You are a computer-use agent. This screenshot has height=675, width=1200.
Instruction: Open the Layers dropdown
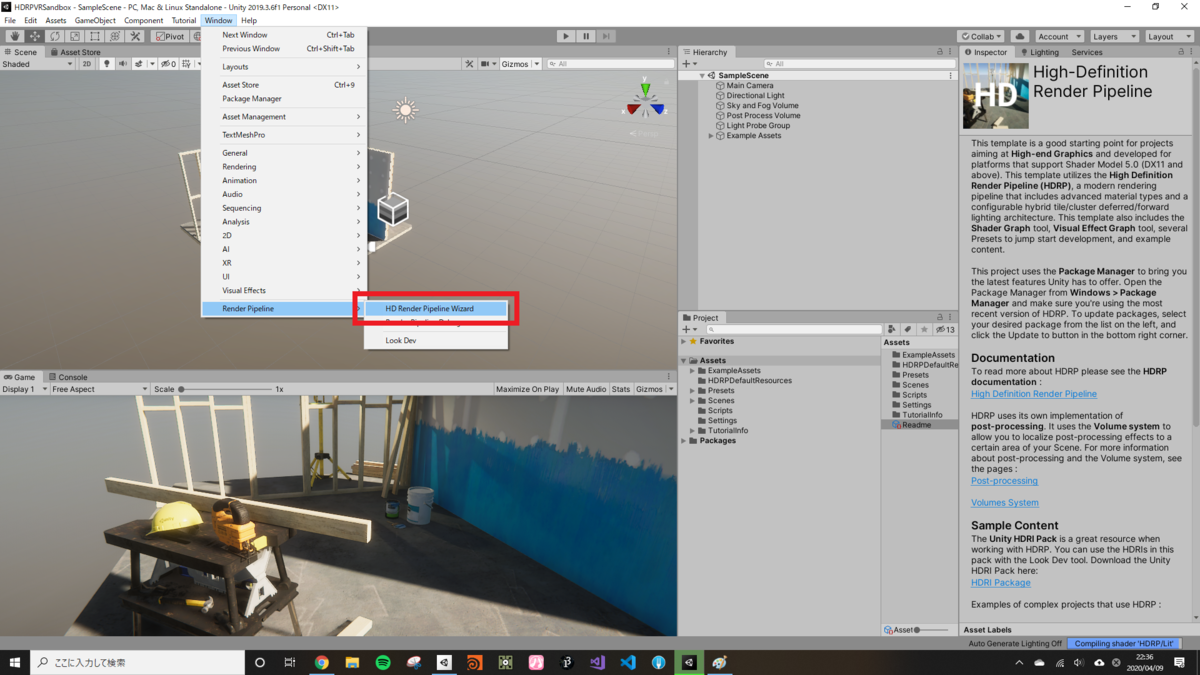pyautogui.click(x=1113, y=35)
